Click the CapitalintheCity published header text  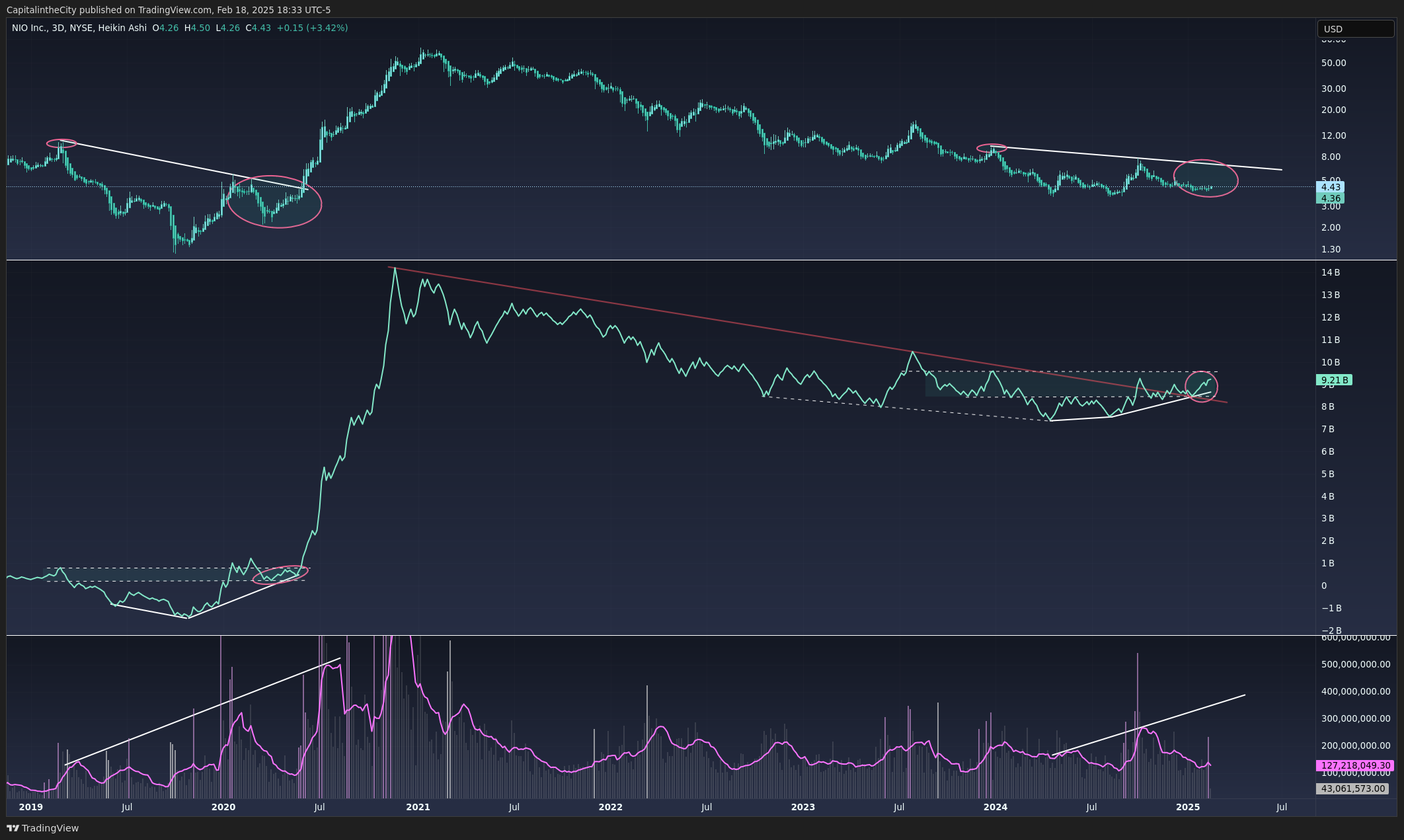pyautogui.click(x=169, y=10)
